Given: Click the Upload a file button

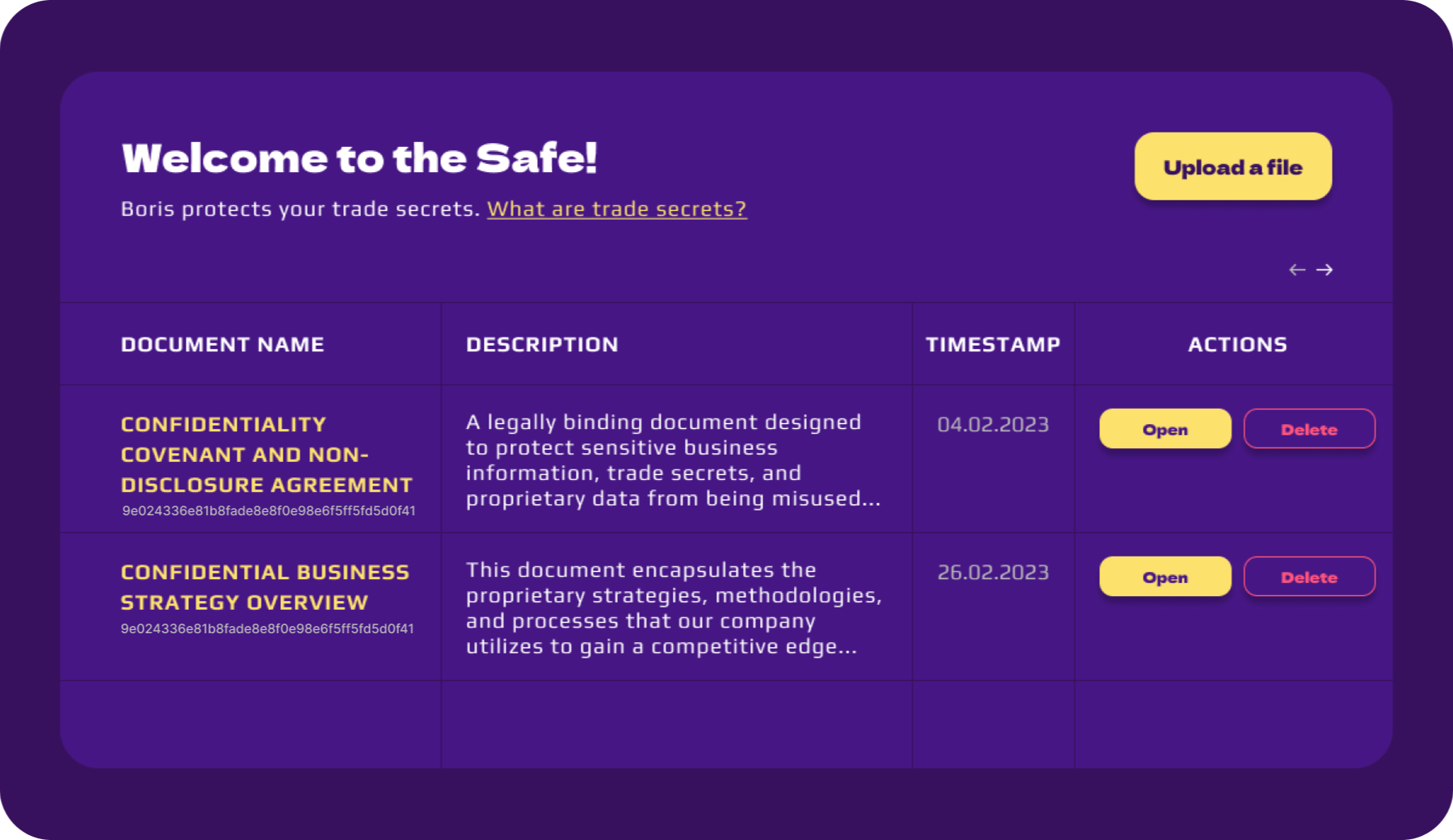Looking at the screenshot, I should coord(1233,166).
